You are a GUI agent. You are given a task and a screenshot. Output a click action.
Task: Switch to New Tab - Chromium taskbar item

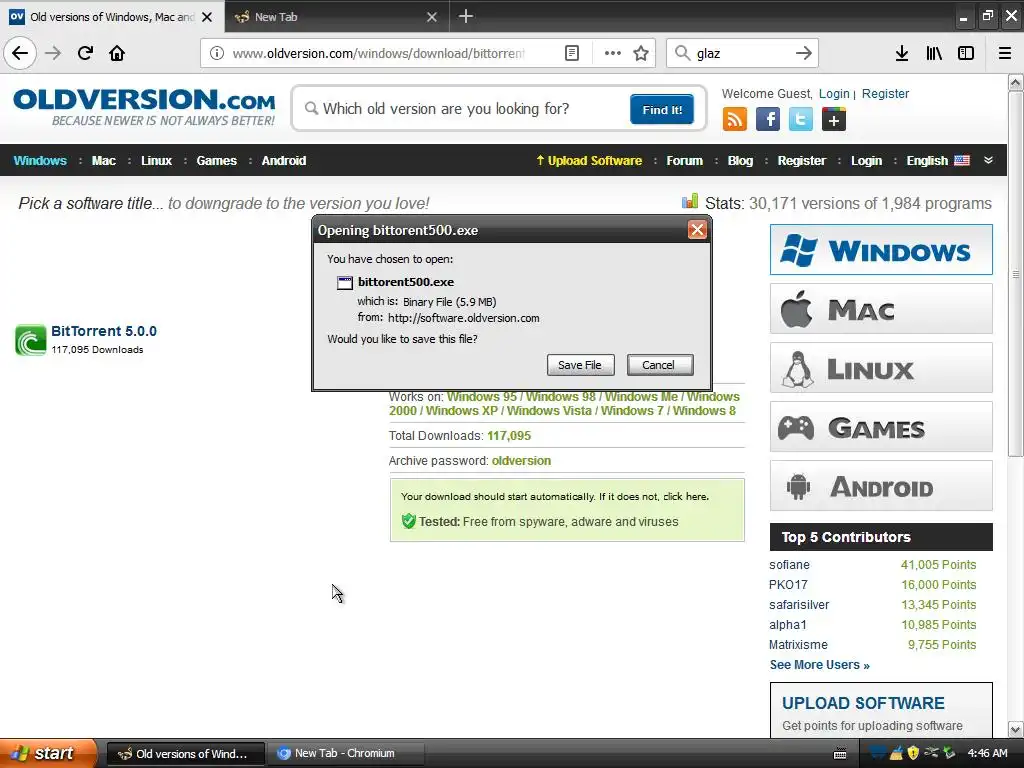click(x=345, y=753)
